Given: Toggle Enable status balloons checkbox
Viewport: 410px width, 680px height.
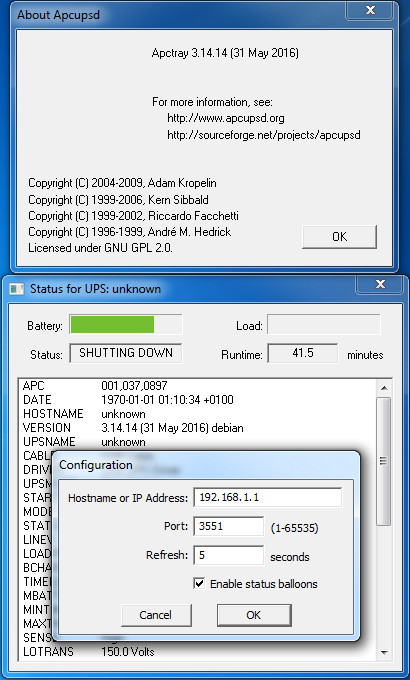Looking at the screenshot, I should [x=199, y=584].
